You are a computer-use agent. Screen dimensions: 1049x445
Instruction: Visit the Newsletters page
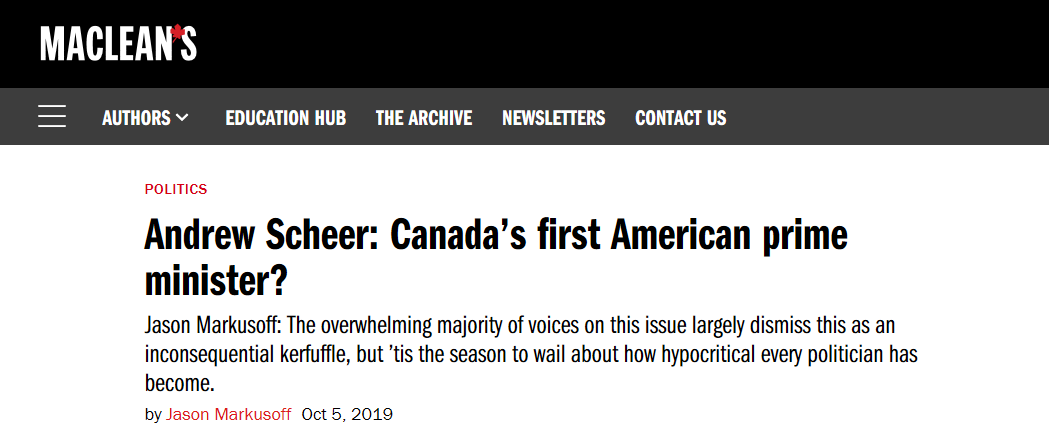point(553,118)
